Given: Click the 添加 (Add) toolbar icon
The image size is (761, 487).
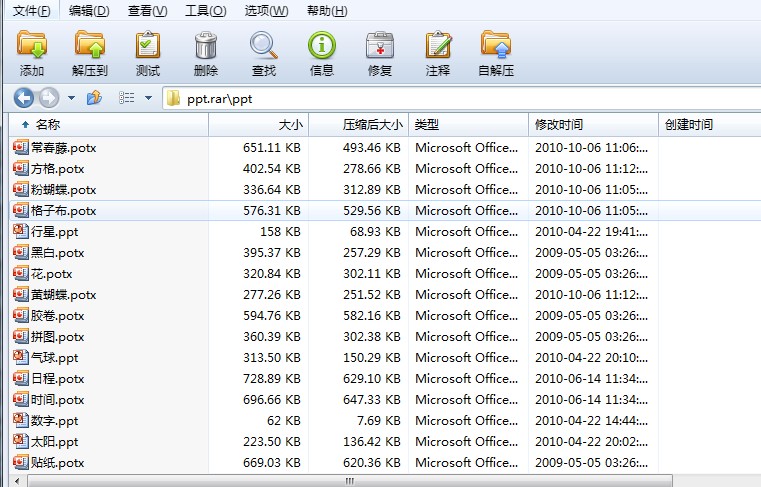Looking at the screenshot, I should 32,45.
